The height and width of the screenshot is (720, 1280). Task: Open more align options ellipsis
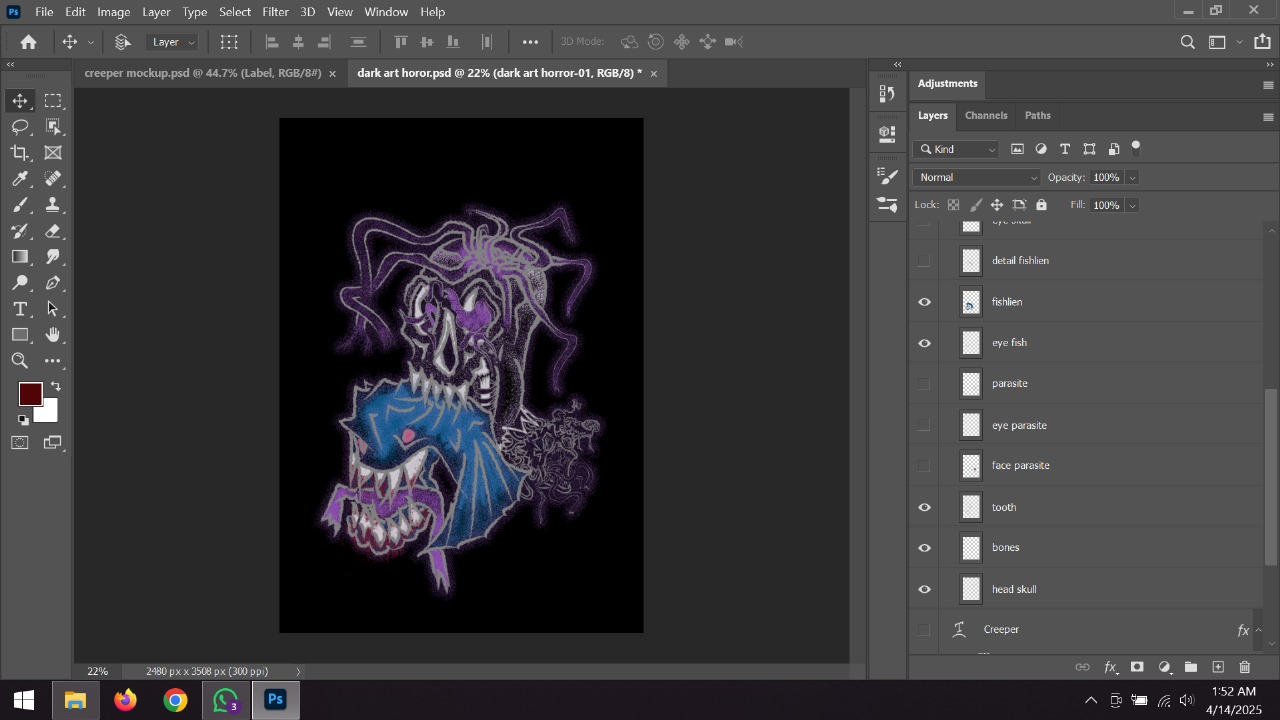(530, 42)
